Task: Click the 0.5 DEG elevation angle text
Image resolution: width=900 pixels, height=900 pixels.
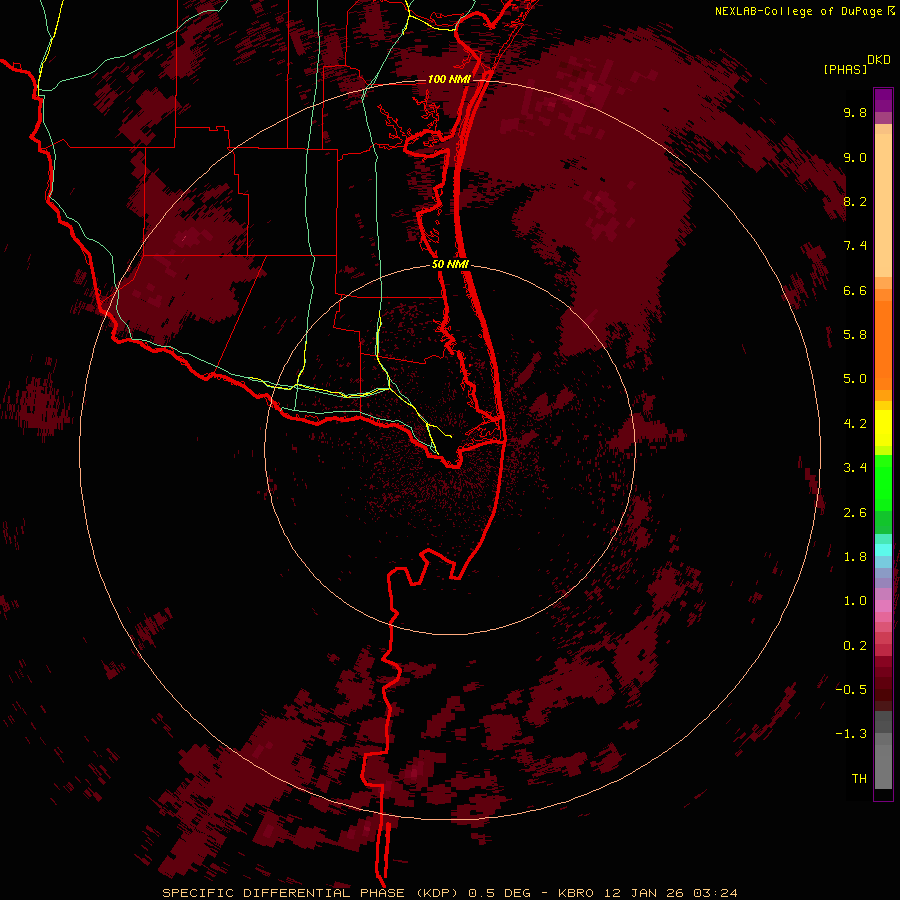Action: [499, 893]
